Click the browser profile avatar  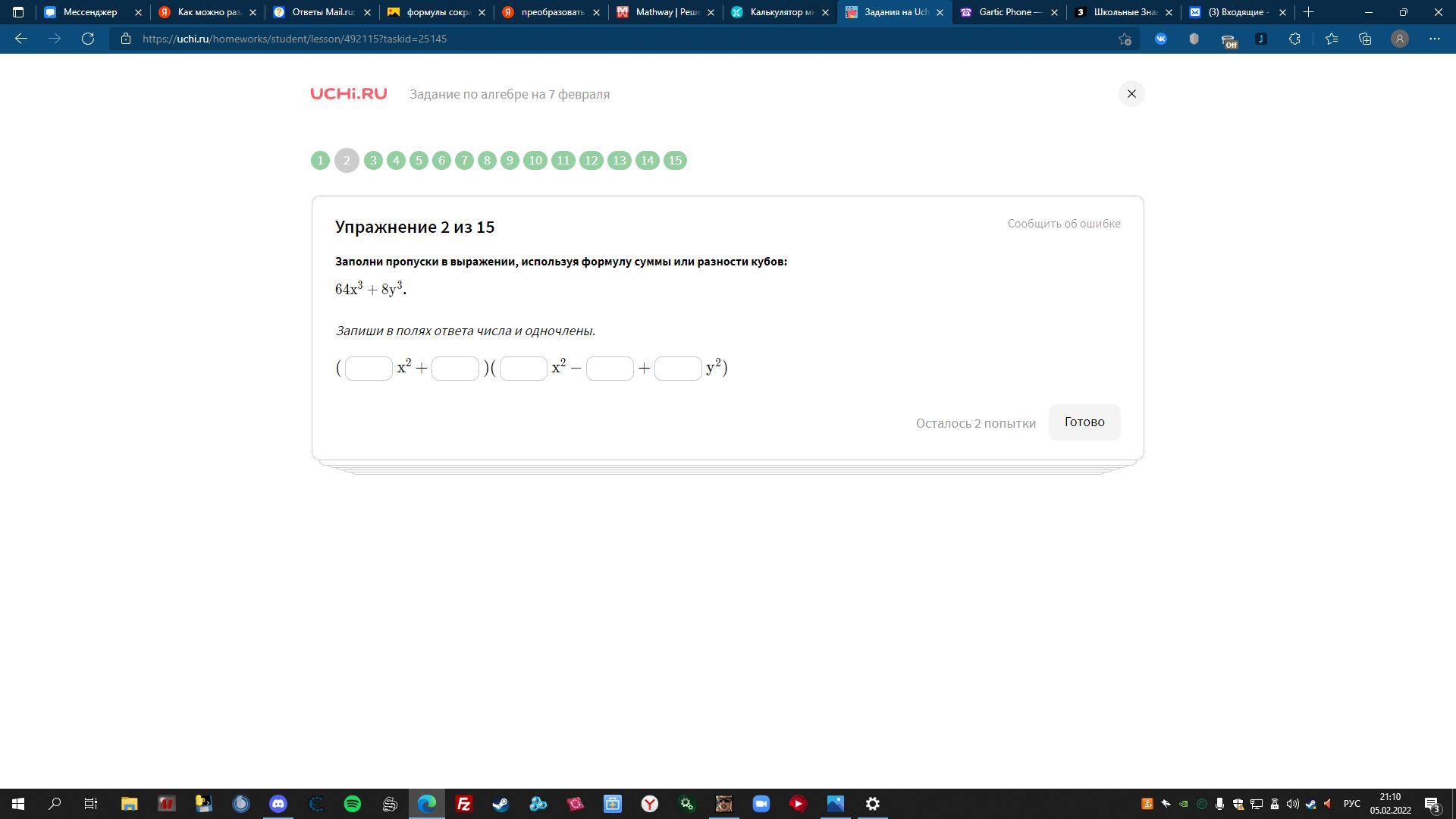point(1400,39)
